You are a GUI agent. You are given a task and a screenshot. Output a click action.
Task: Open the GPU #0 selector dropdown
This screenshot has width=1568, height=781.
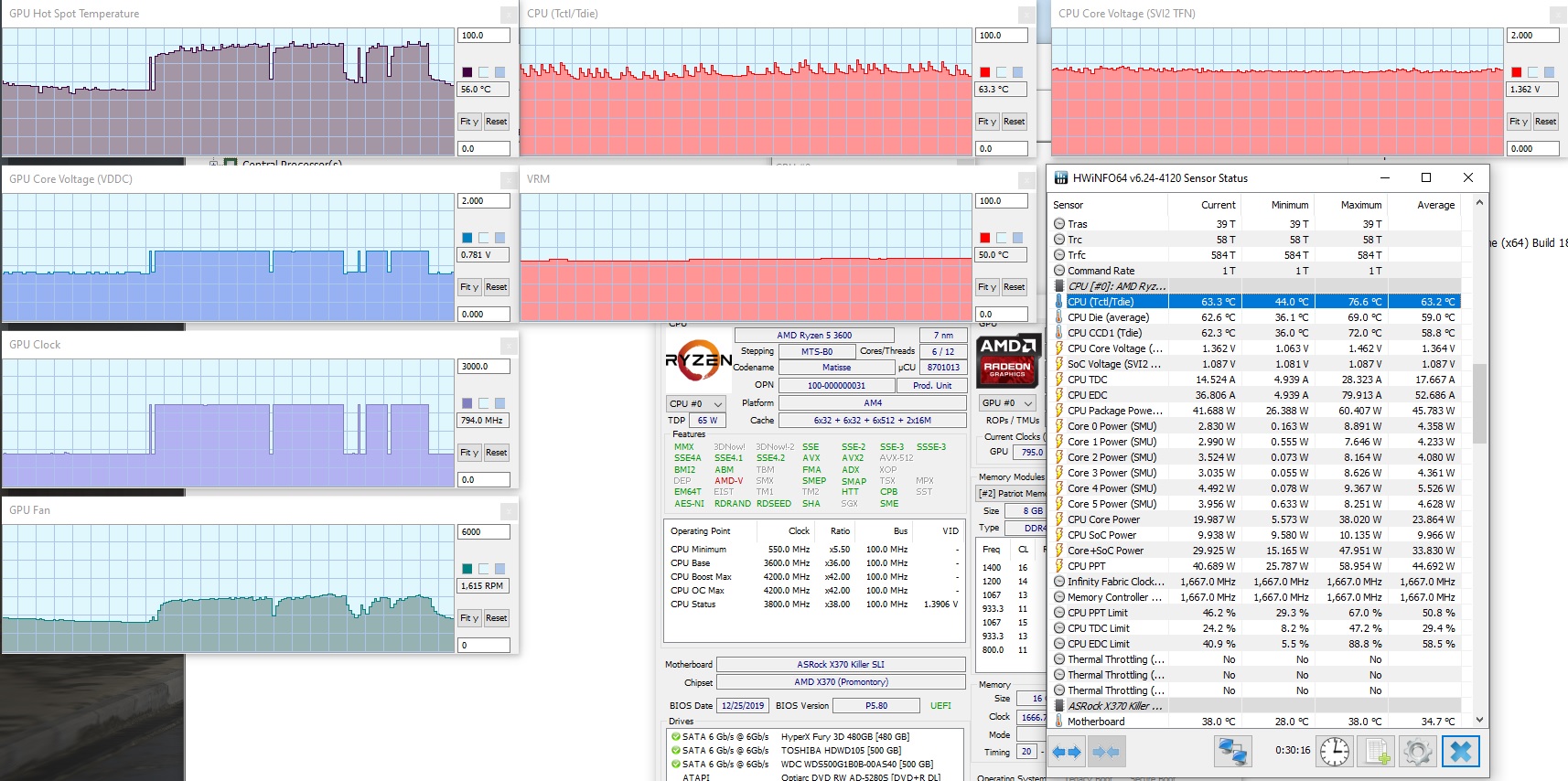[1006, 403]
